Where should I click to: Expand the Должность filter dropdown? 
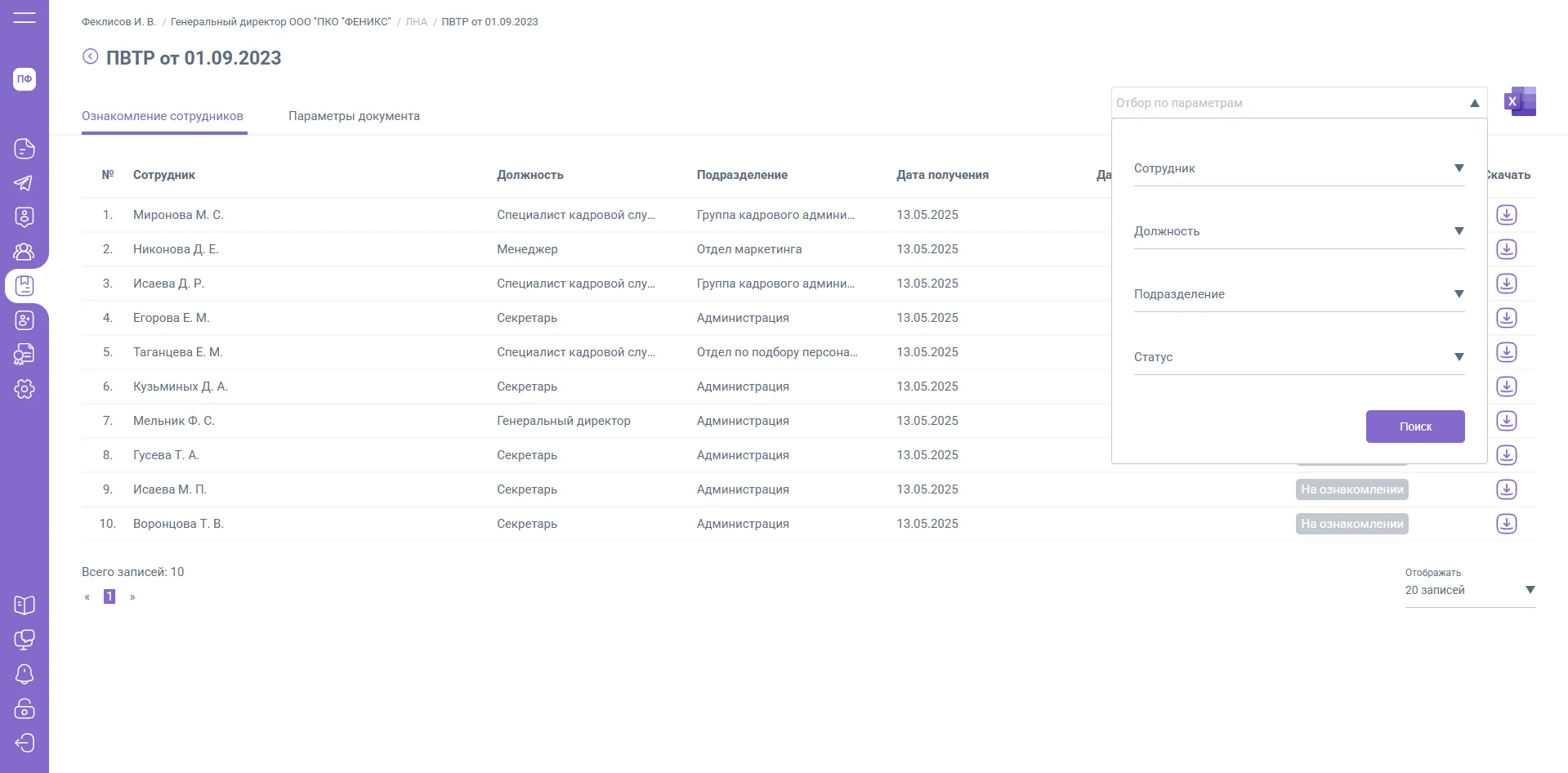pyautogui.click(x=1298, y=231)
